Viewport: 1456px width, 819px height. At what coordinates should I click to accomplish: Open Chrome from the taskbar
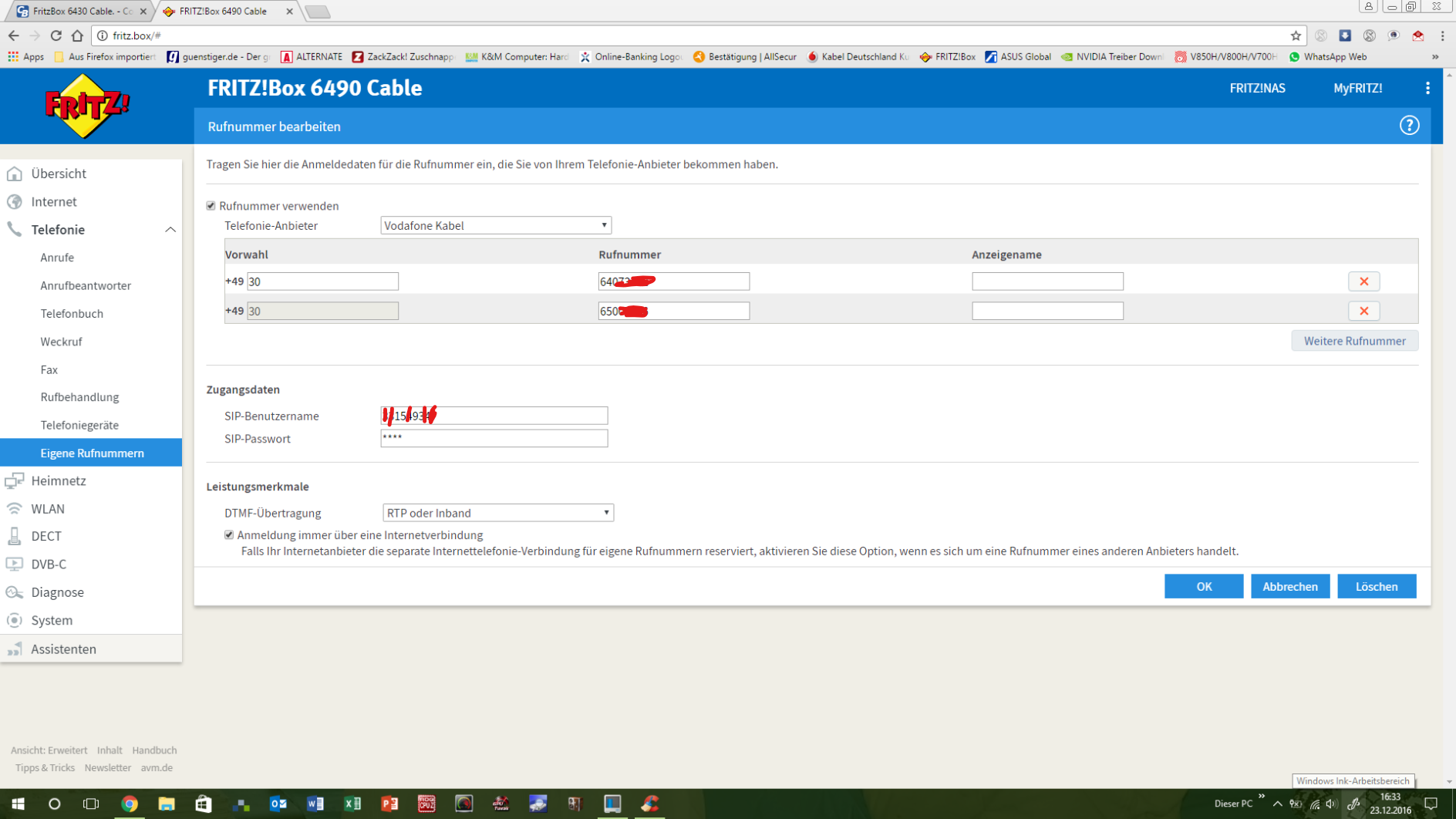point(129,804)
